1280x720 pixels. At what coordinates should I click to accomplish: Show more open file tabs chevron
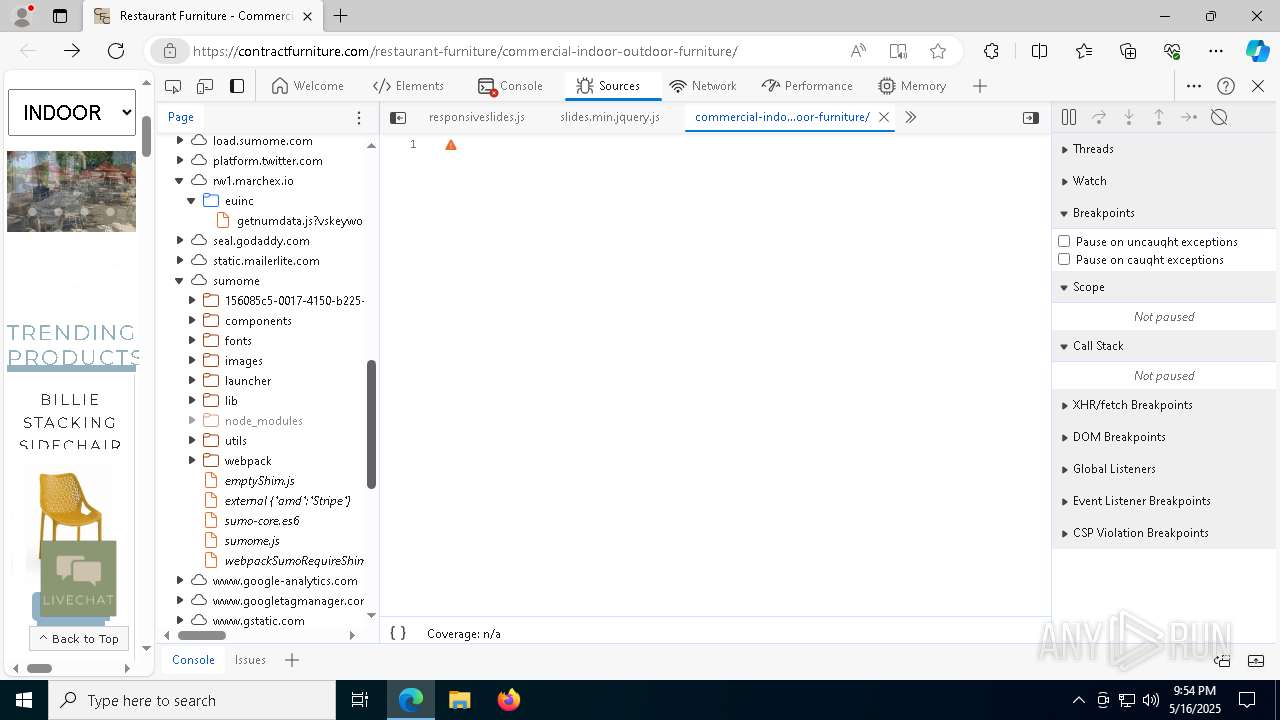tap(910, 117)
